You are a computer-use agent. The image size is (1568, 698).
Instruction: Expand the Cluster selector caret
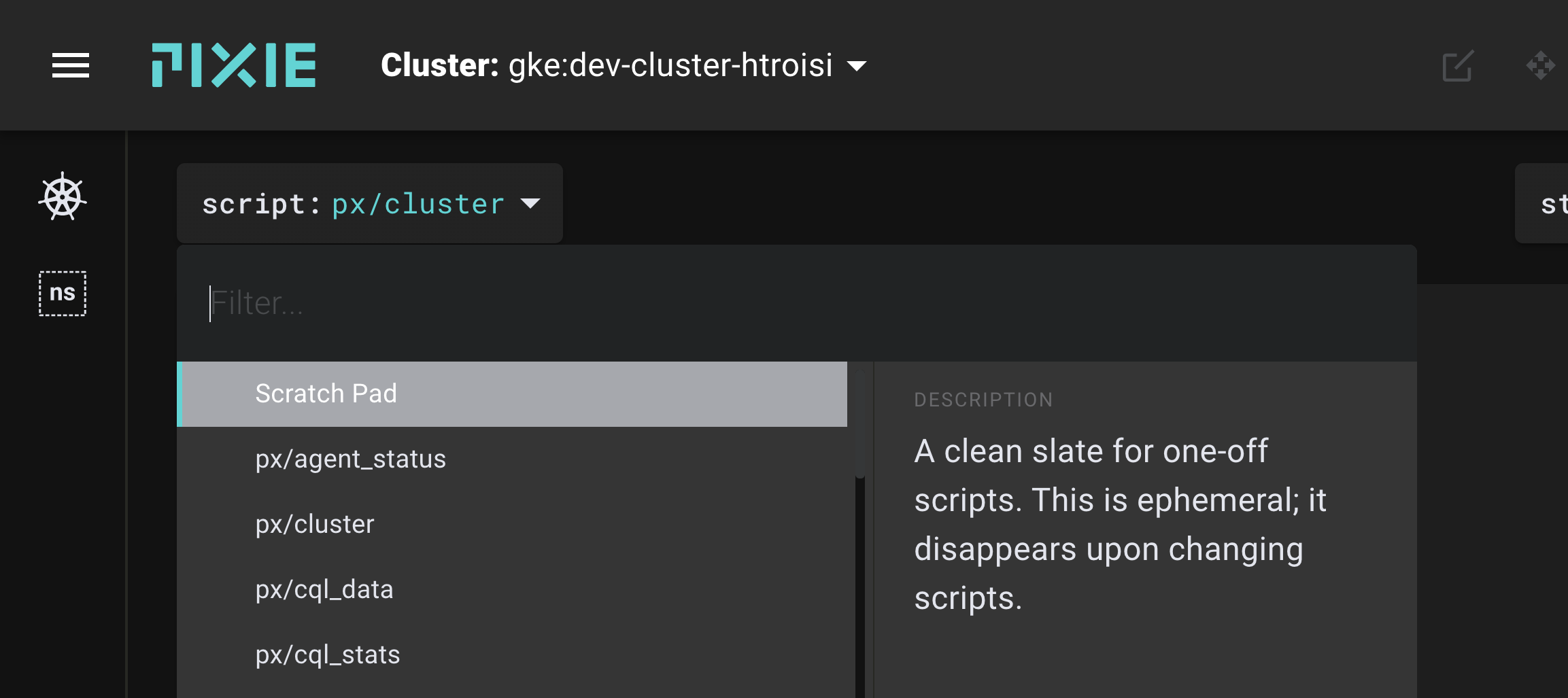(857, 66)
